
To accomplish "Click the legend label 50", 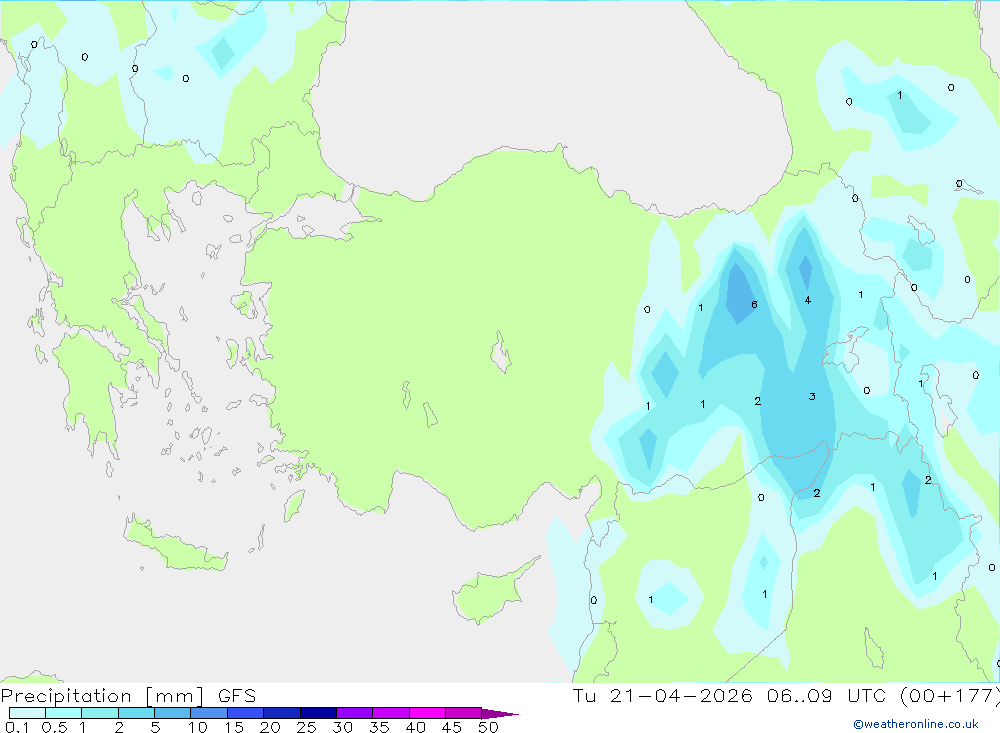I will [x=488, y=727].
